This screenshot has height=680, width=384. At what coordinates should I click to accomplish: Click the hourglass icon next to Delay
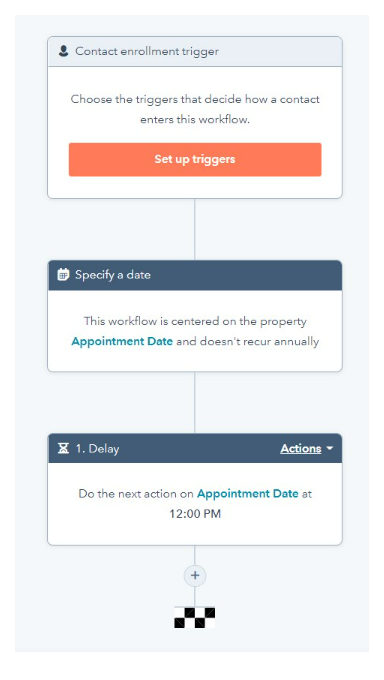pos(63,448)
